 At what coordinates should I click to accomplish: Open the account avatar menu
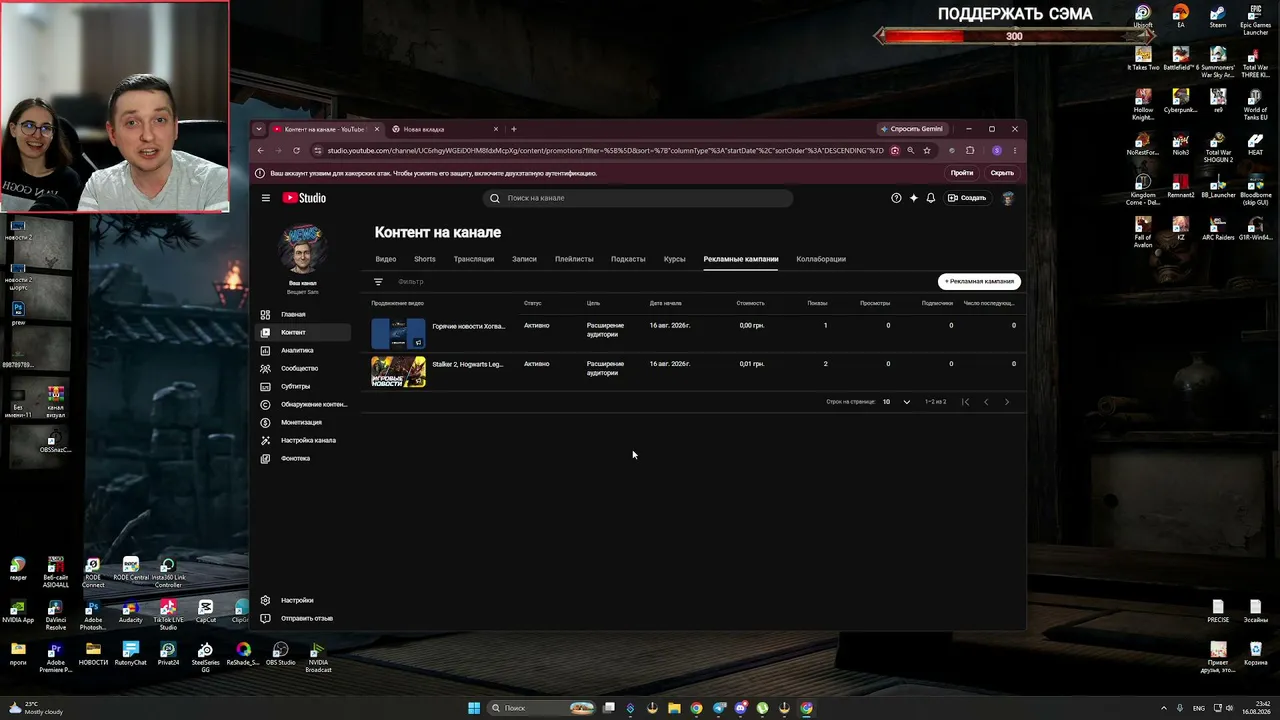point(1008,198)
